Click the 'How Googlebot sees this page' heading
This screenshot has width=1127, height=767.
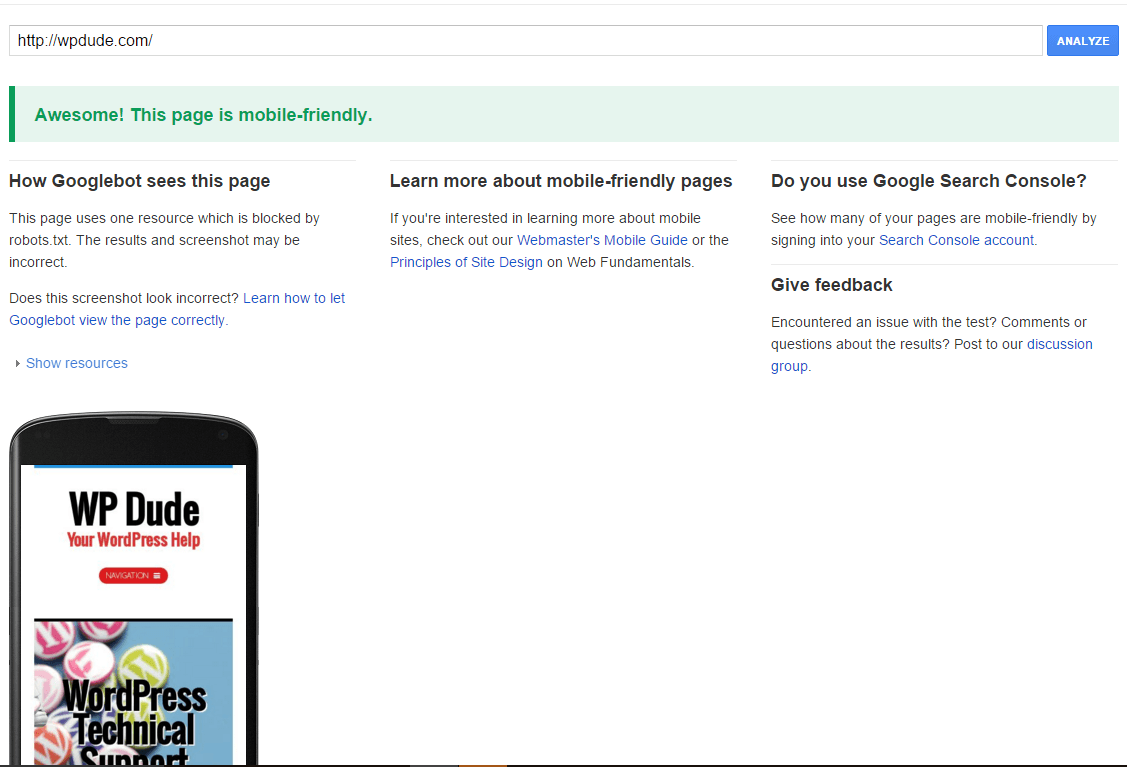coord(139,181)
